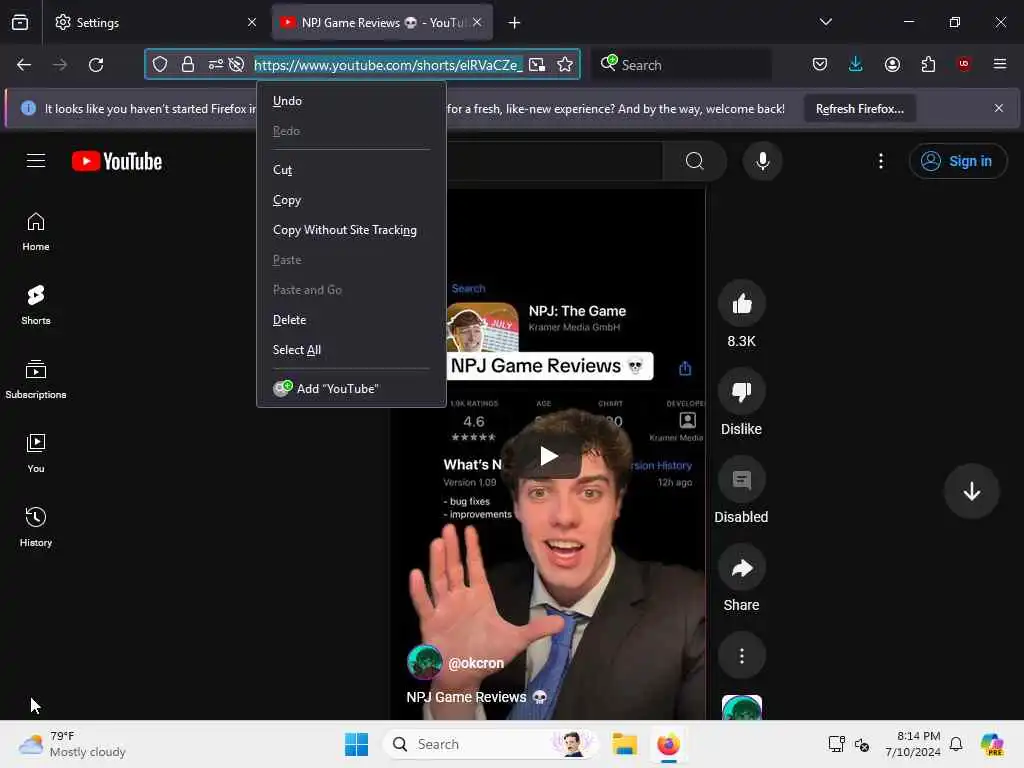
Task: Click the Windows taskbar search box
Action: click(x=490, y=744)
